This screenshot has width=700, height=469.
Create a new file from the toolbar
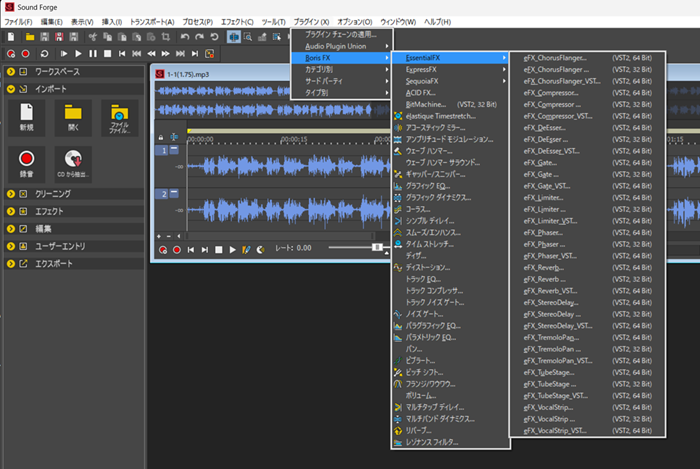pos(11,37)
